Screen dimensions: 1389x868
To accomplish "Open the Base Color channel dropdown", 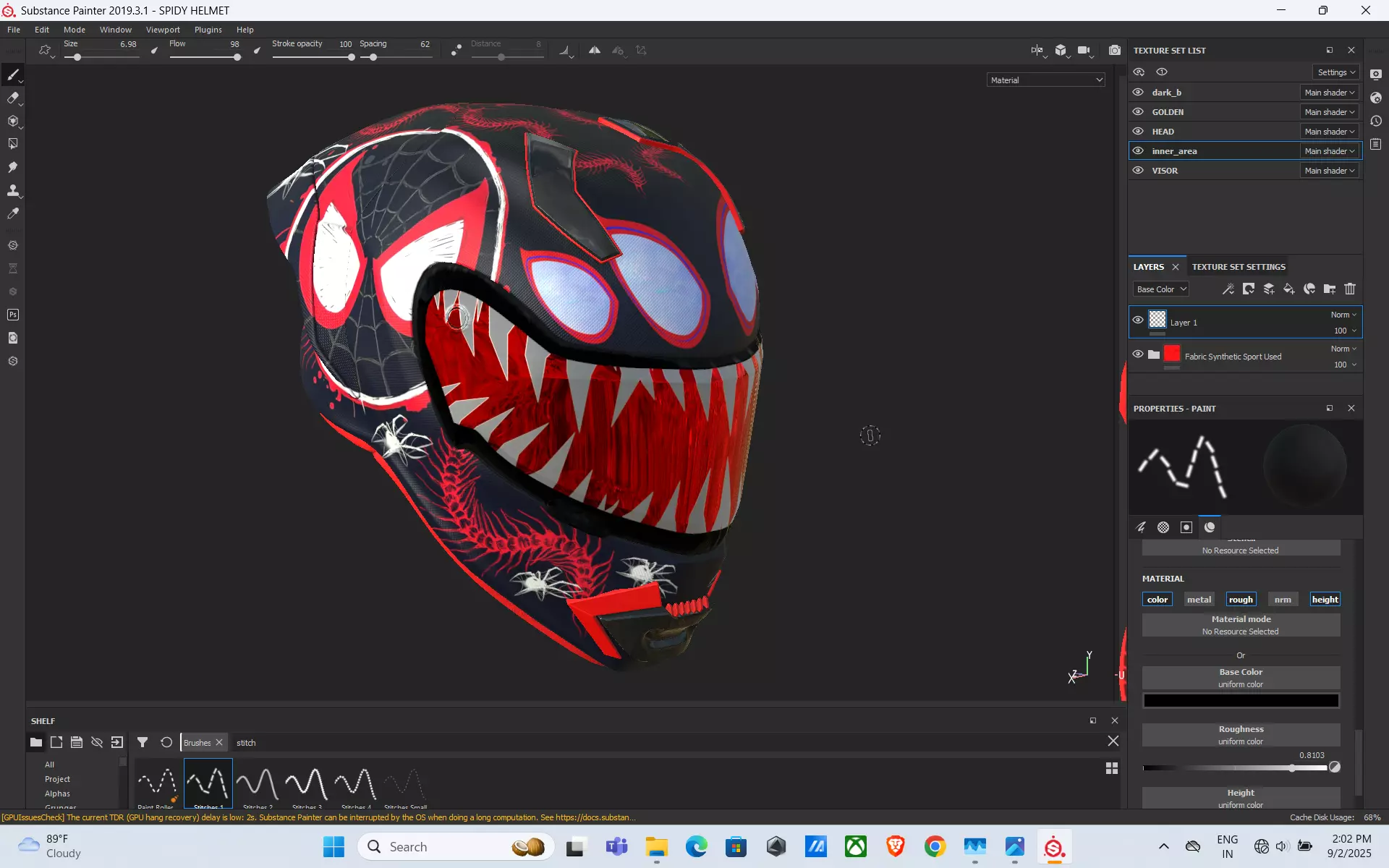I will 1160,289.
